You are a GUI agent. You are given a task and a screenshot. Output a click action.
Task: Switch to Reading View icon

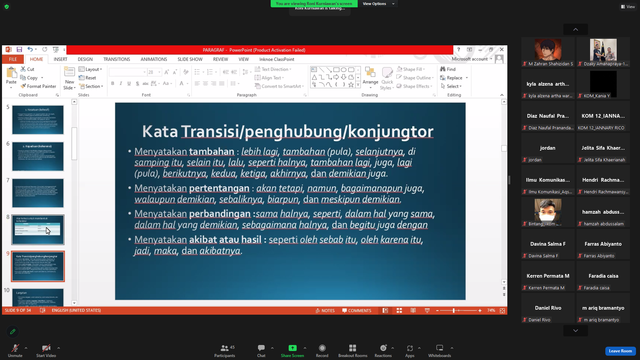[413, 311]
